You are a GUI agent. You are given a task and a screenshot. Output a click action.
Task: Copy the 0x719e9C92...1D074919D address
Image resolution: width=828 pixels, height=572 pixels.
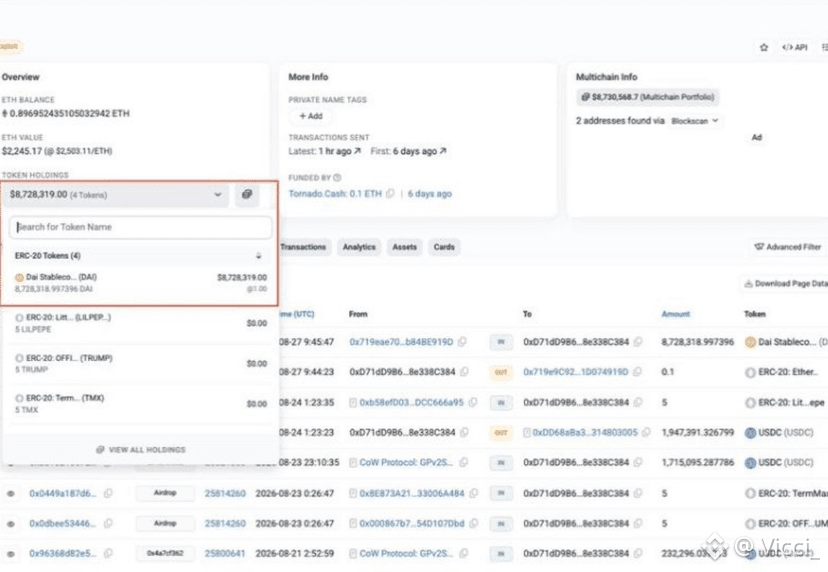point(638,372)
